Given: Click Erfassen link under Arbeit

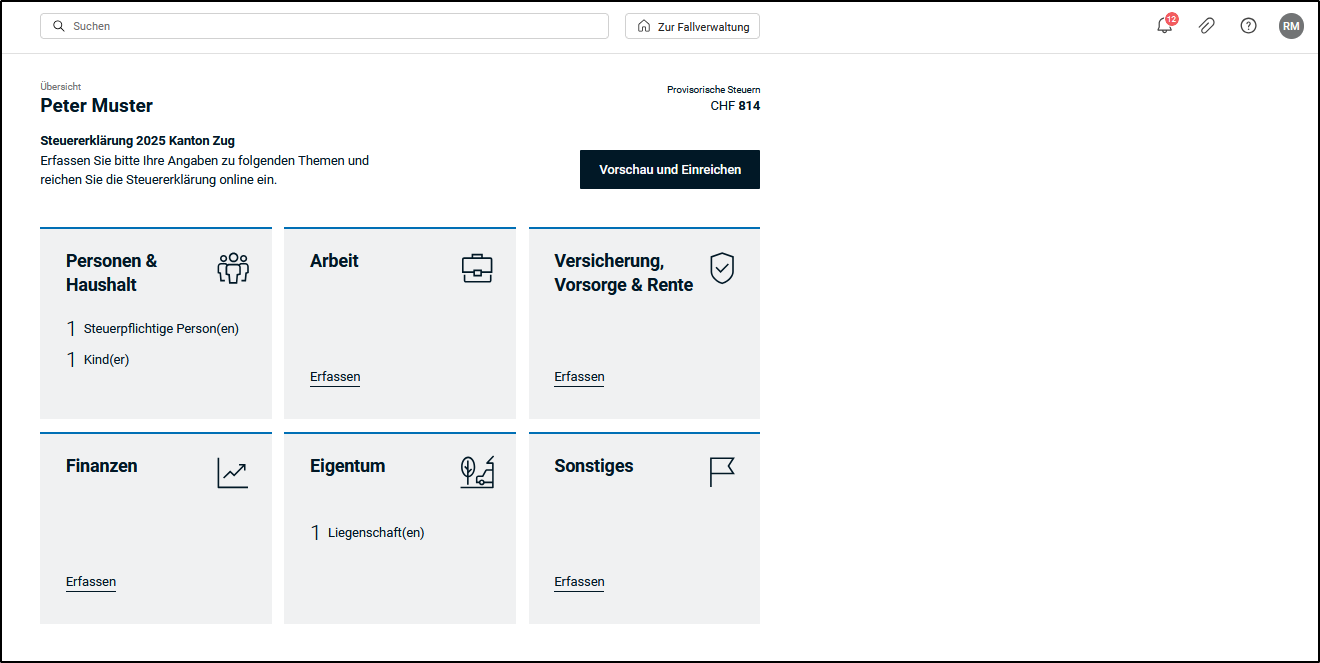Looking at the screenshot, I should [x=335, y=377].
